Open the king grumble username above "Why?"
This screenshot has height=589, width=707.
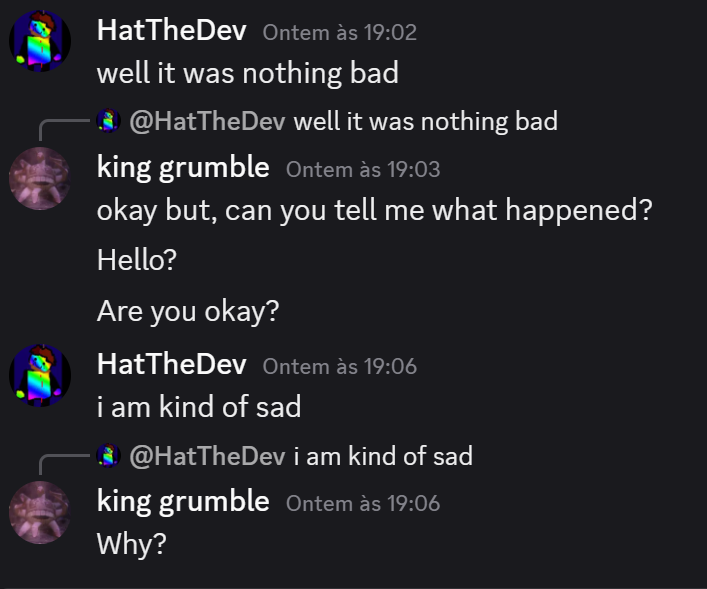coord(183,501)
